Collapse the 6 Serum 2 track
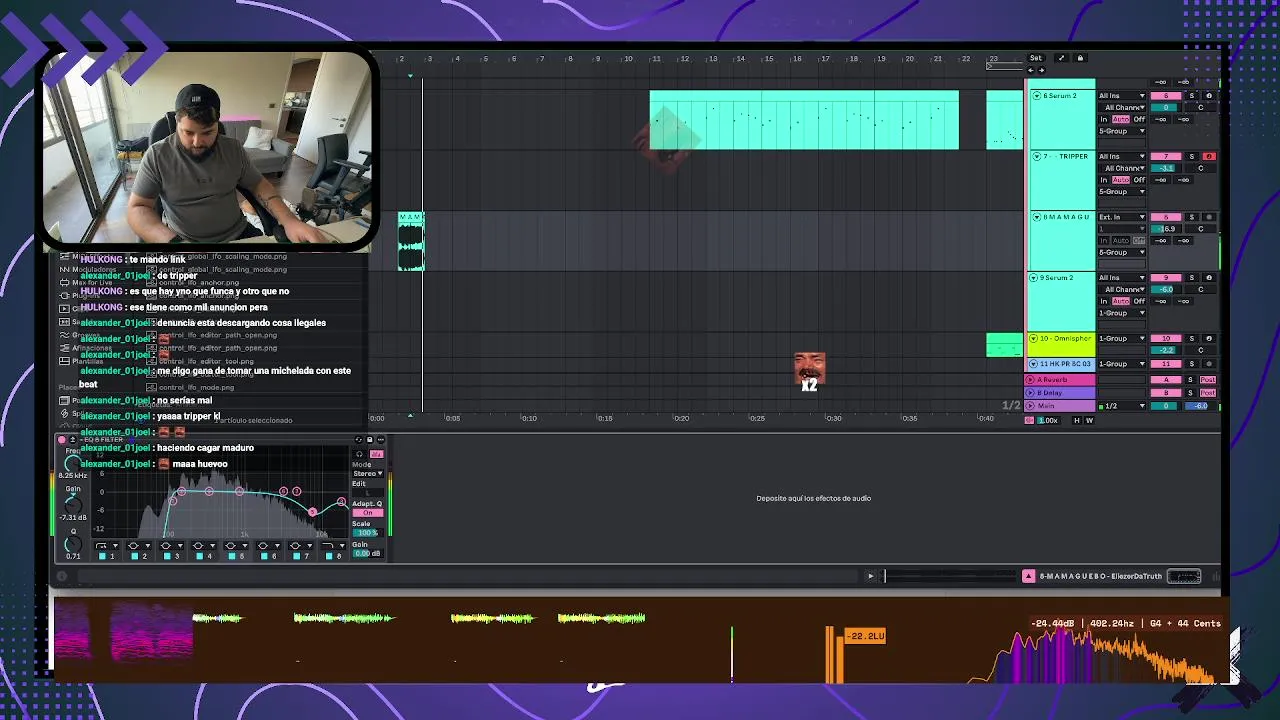The height and width of the screenshot is (720, 1280). (1036, 96)
